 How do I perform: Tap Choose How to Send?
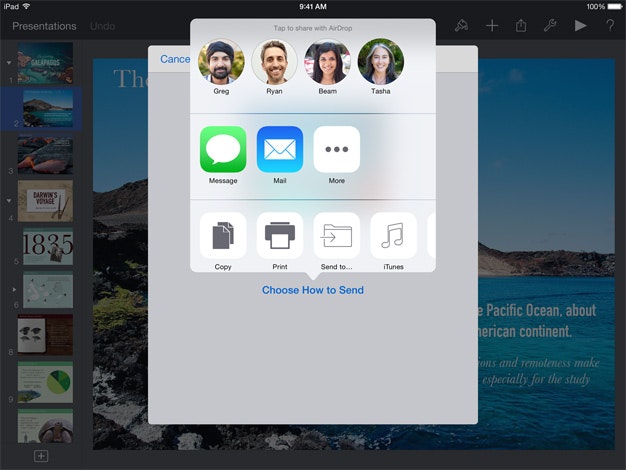313,290
